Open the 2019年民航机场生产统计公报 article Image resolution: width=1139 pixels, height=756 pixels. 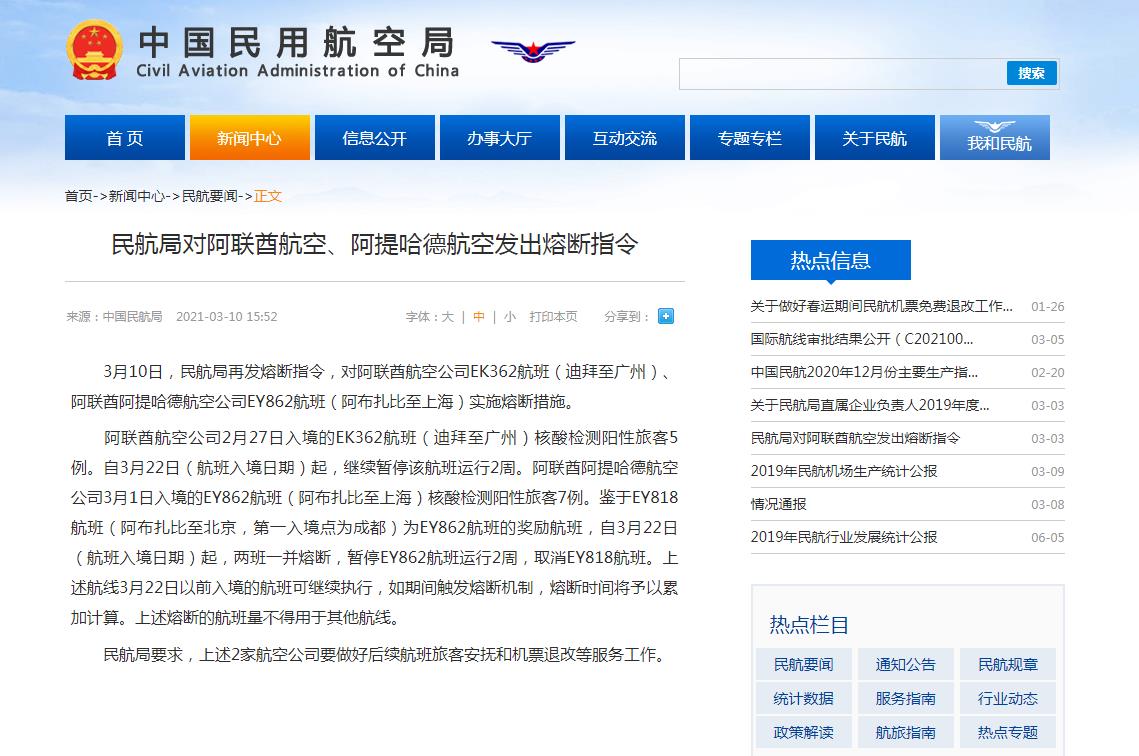point(845,471)
